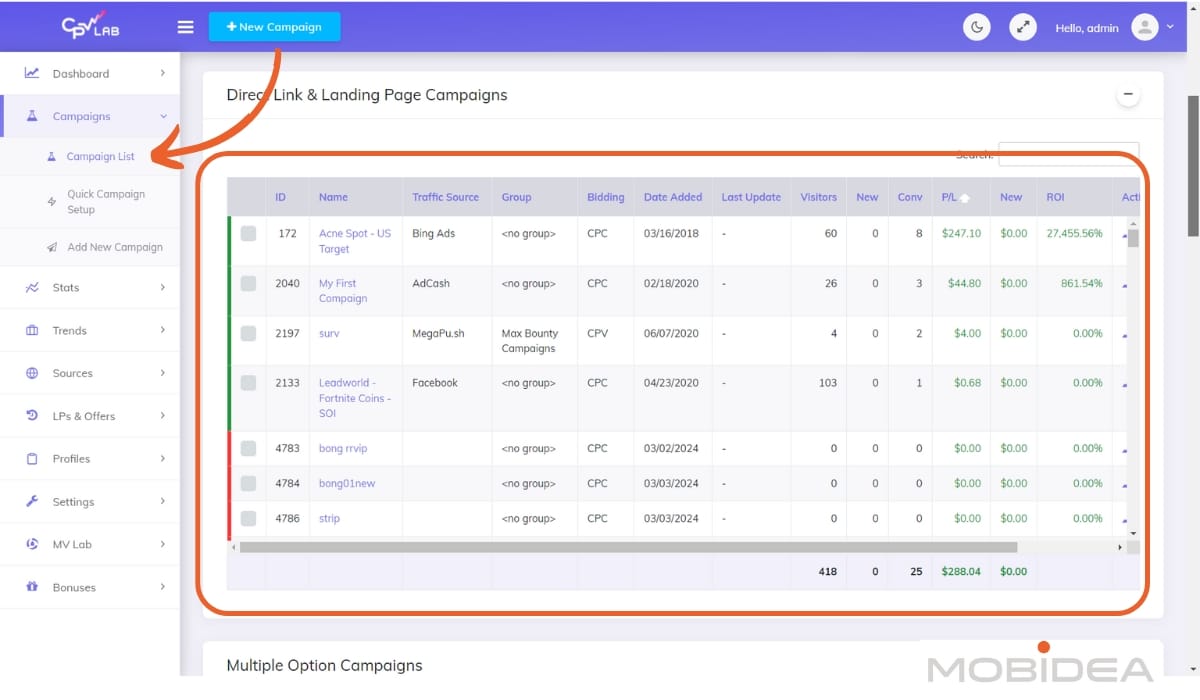This screenshot has height=700, width=1200.
Task: Open the CPV Lab logo home link
Action: (x=90, y=26)
